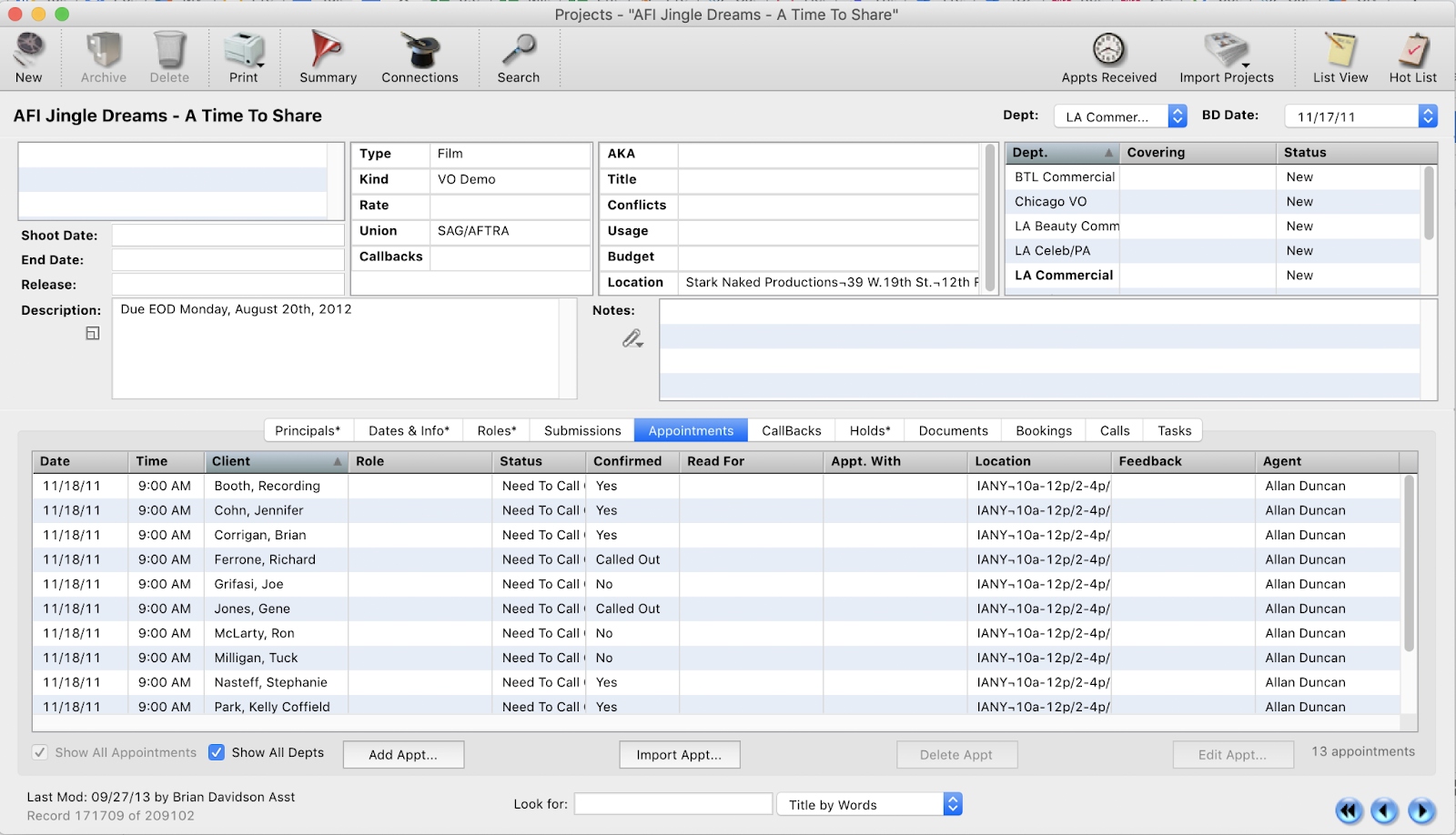Toggle Show All Appointments checkbox

[40, 752]
